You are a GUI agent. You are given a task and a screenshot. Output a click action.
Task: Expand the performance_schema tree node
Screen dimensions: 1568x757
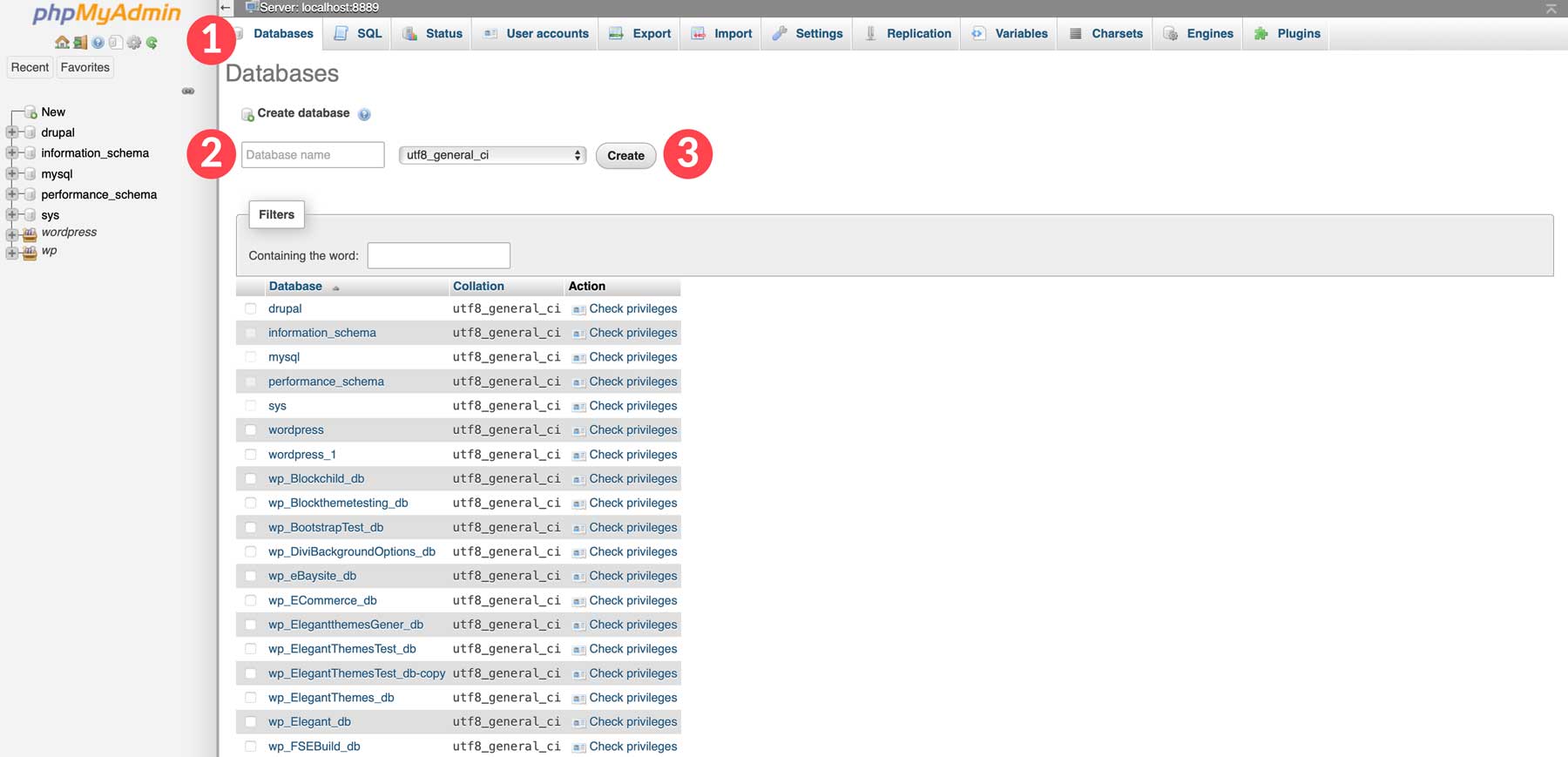click(11, 194)
